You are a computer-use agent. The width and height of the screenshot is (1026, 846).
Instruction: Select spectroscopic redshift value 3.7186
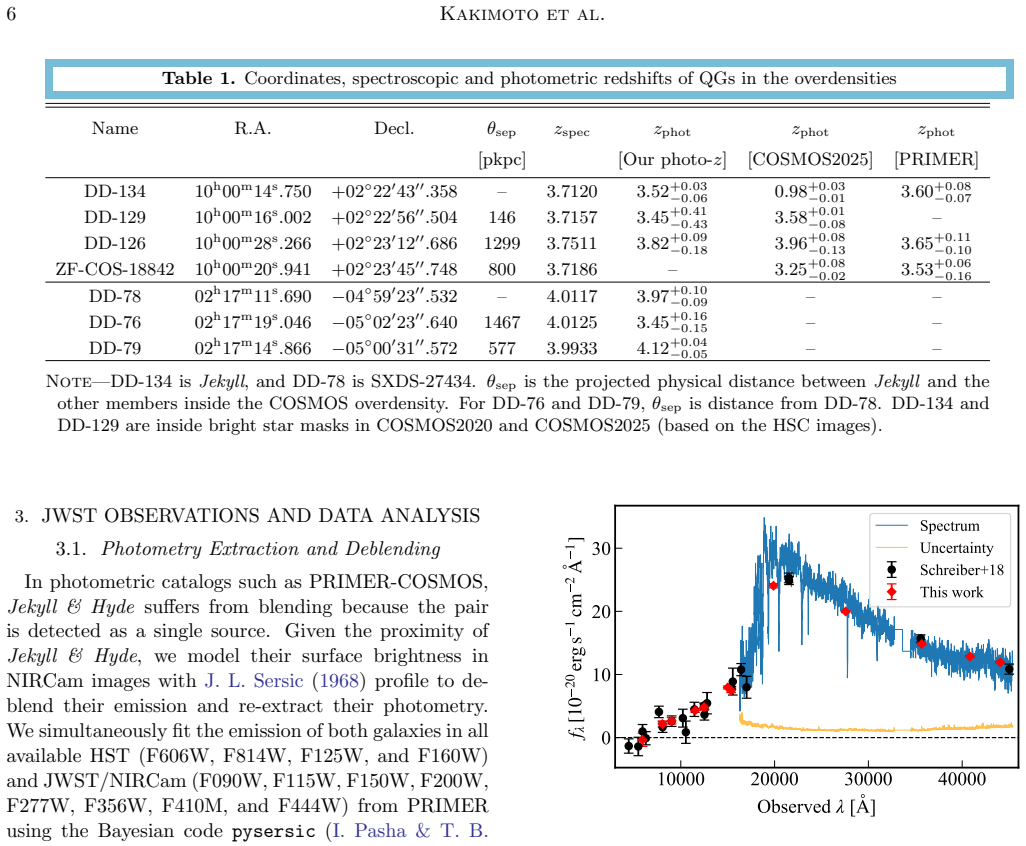572,270
